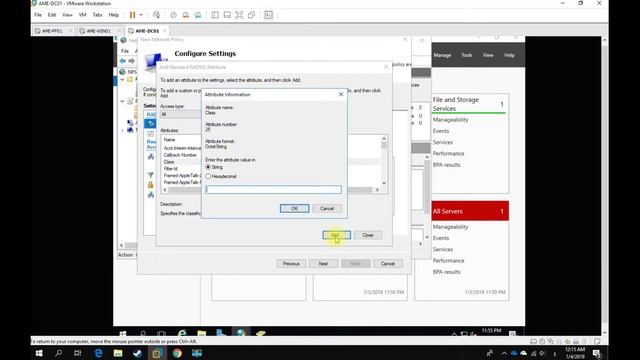Image resolution: width=640 pixels, height=360 pixels.
Task: Open the VMware Help menu
Action: click(x=113, y=15)
